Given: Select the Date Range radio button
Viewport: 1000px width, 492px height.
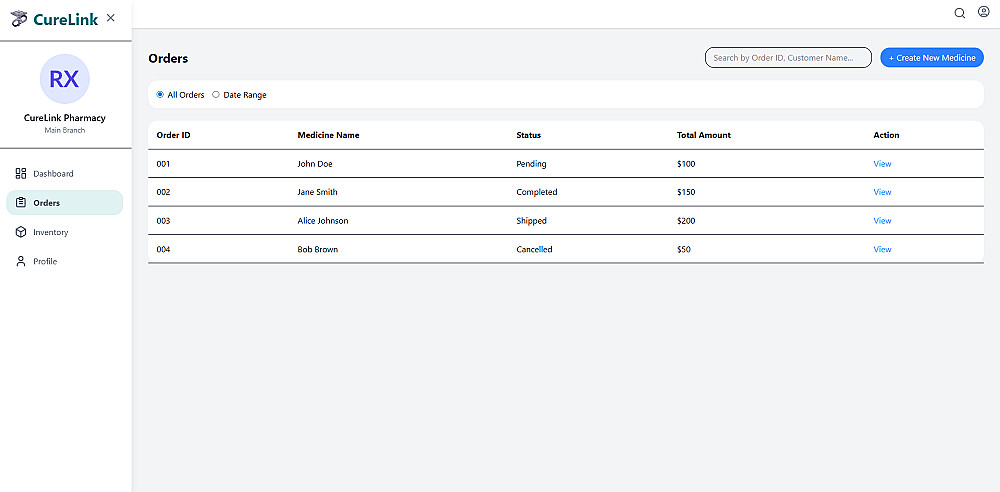Looking at the screenshot, I should coord(216,95).
